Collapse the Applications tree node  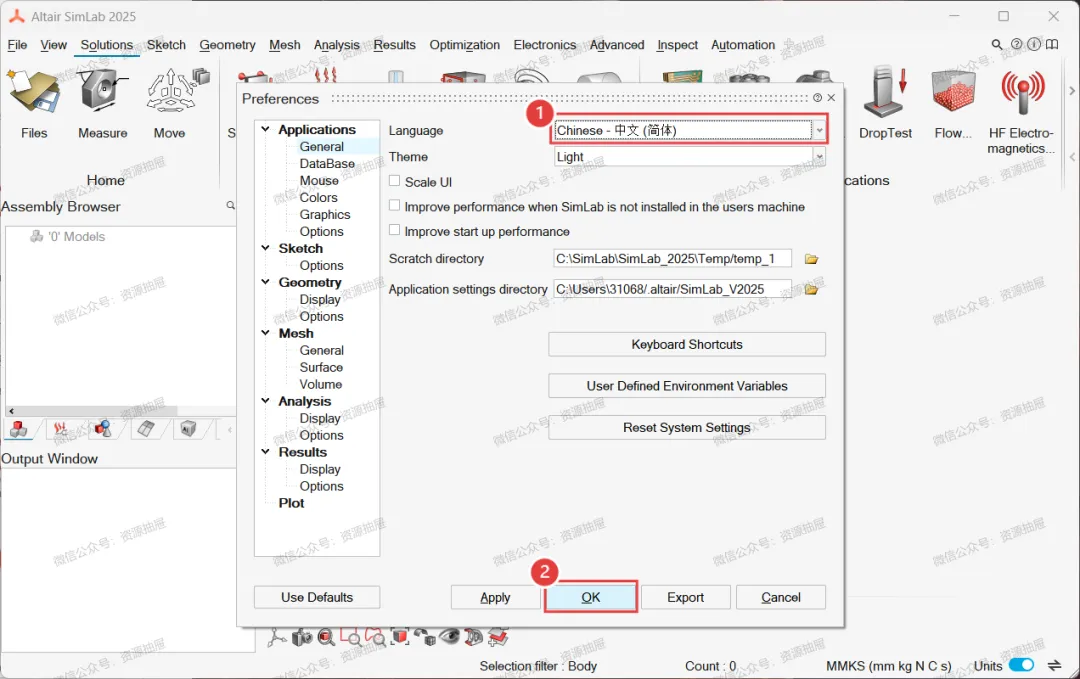point(265,129)
